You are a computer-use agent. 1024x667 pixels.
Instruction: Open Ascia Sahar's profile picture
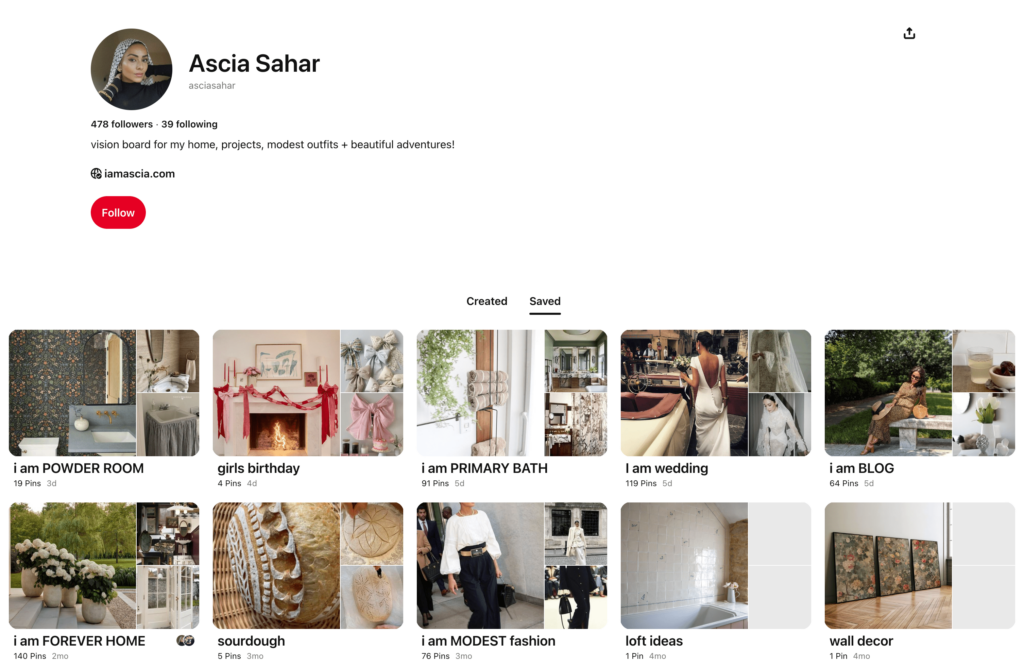[131, 69]
